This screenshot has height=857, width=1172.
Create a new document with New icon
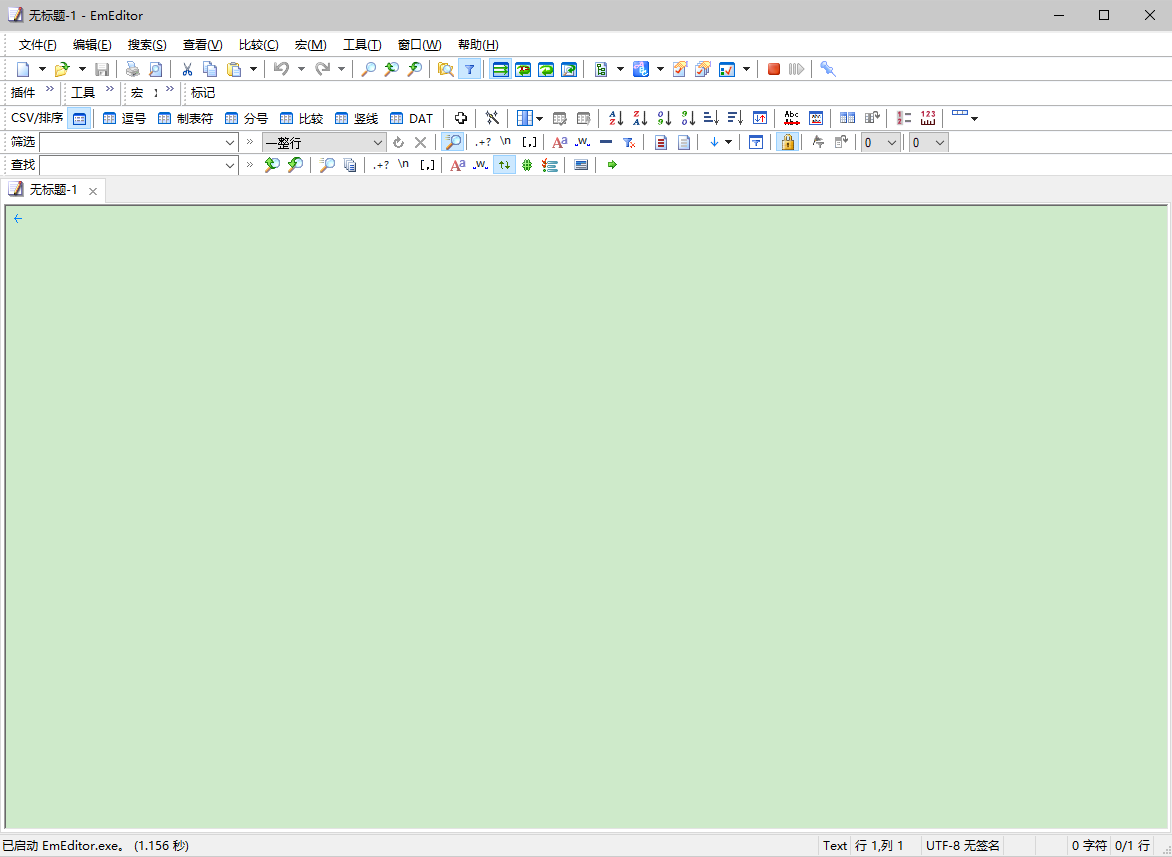pyautogui.click(x=23, y=69)
